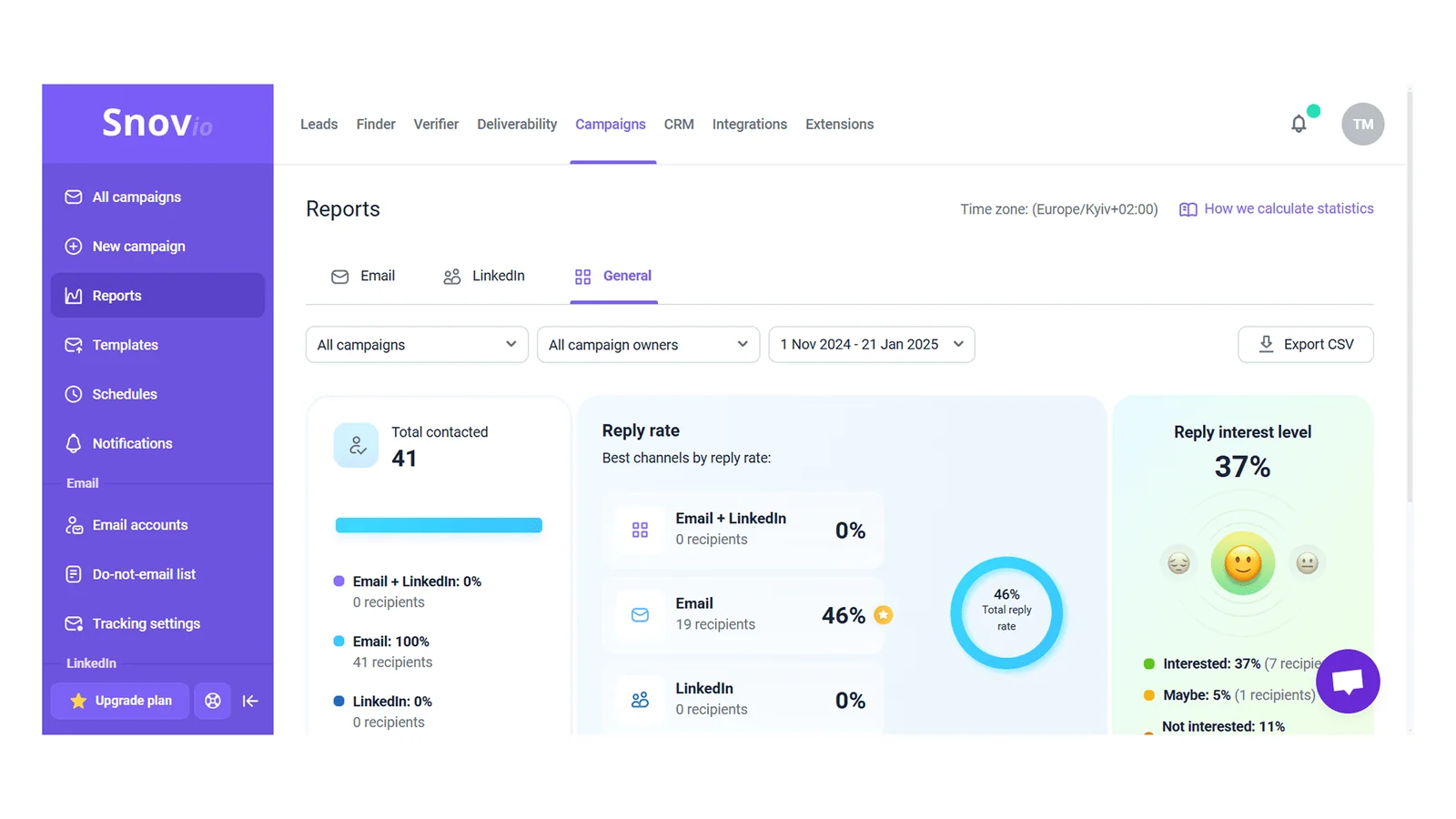Open Leads in top navigation
Image resolution: width=1456 pixels, height=819 pixels.
coord(318,124)
